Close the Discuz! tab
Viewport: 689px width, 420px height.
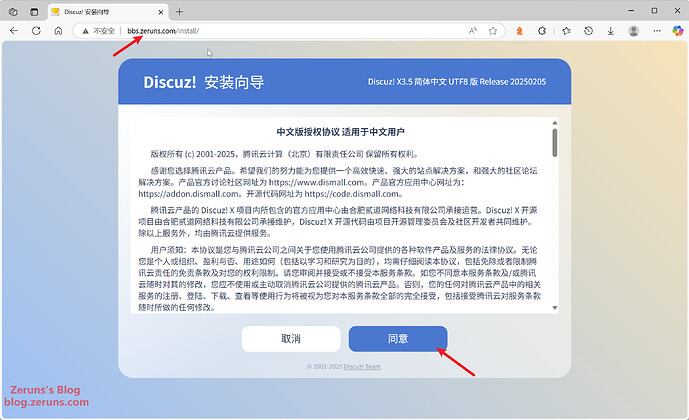click(x=161, y=12)
